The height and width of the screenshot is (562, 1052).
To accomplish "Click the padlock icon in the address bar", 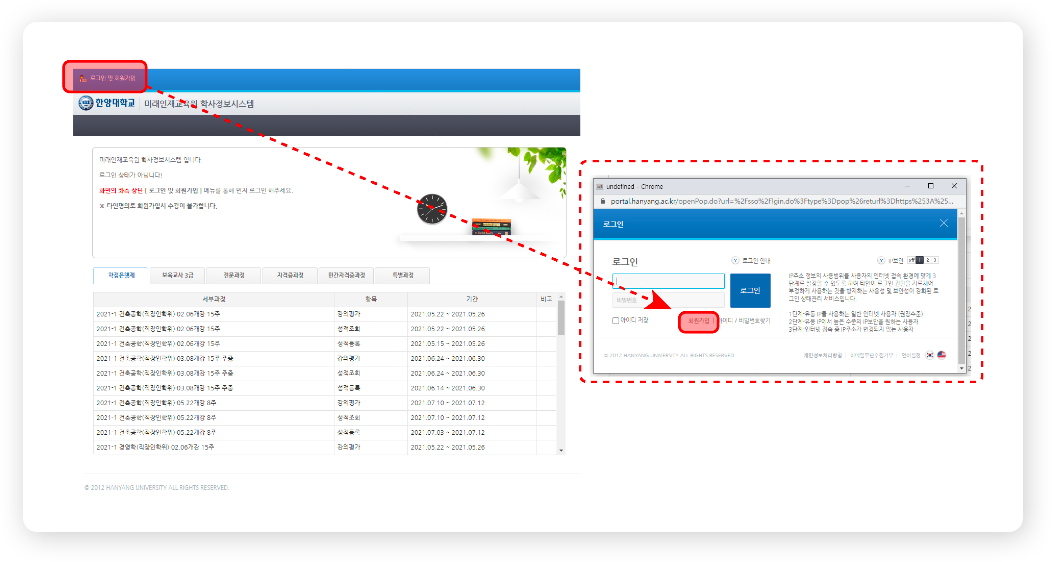I will [x=603, y=201].
